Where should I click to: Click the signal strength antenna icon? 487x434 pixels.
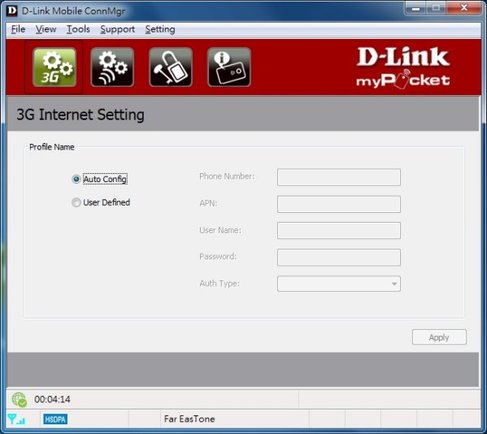(x=16, y=419)
